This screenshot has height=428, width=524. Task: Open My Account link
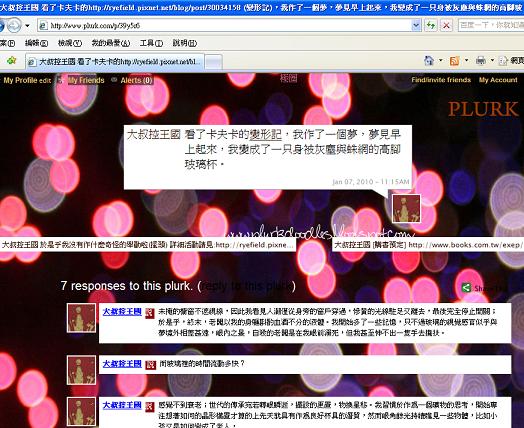498,80
